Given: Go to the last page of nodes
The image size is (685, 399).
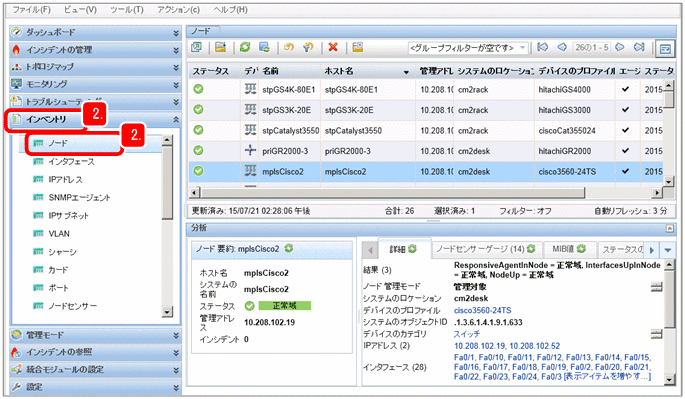Looking at the screenshot, I should pos(639,47).
